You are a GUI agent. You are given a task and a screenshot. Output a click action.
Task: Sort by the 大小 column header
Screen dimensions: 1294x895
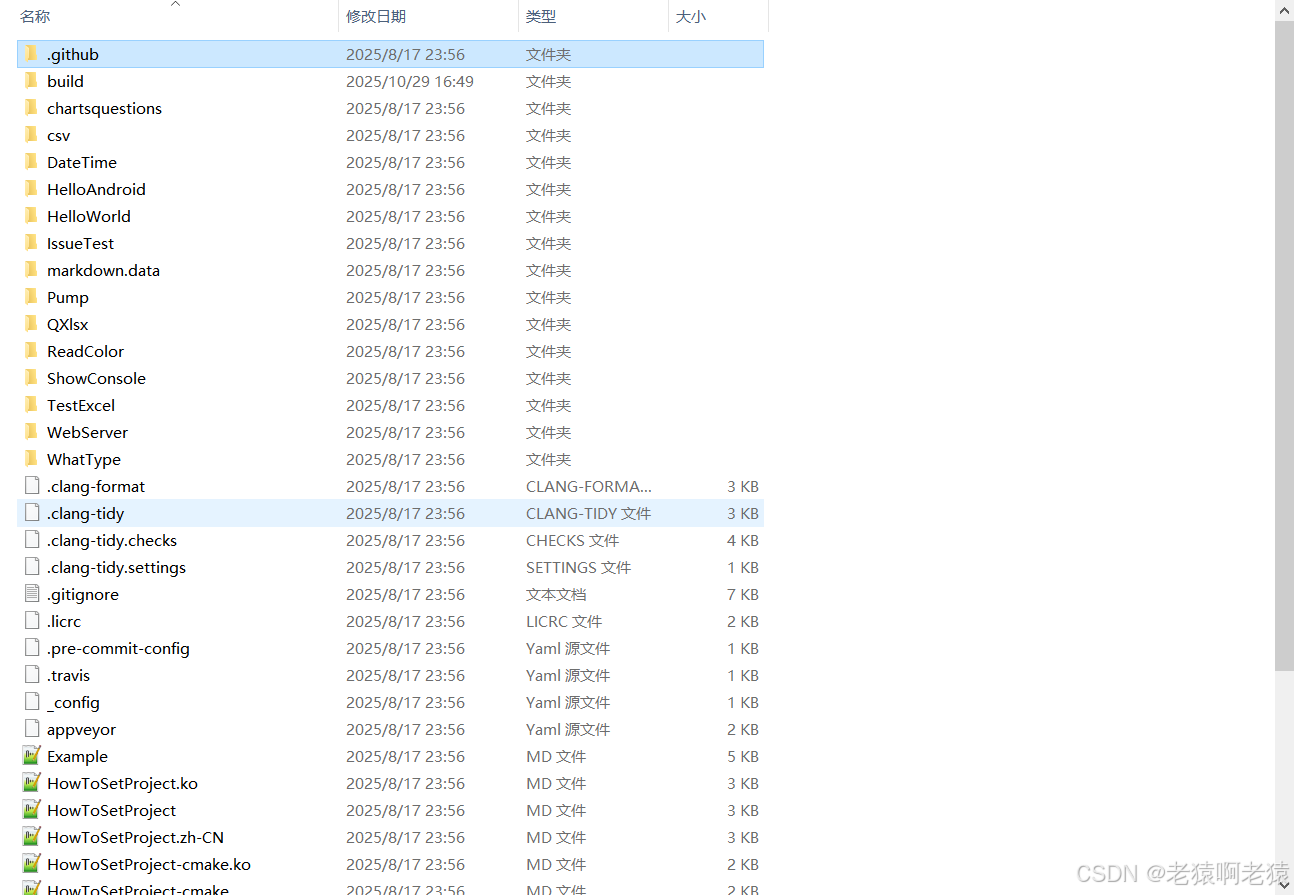[x=691, y=17]
